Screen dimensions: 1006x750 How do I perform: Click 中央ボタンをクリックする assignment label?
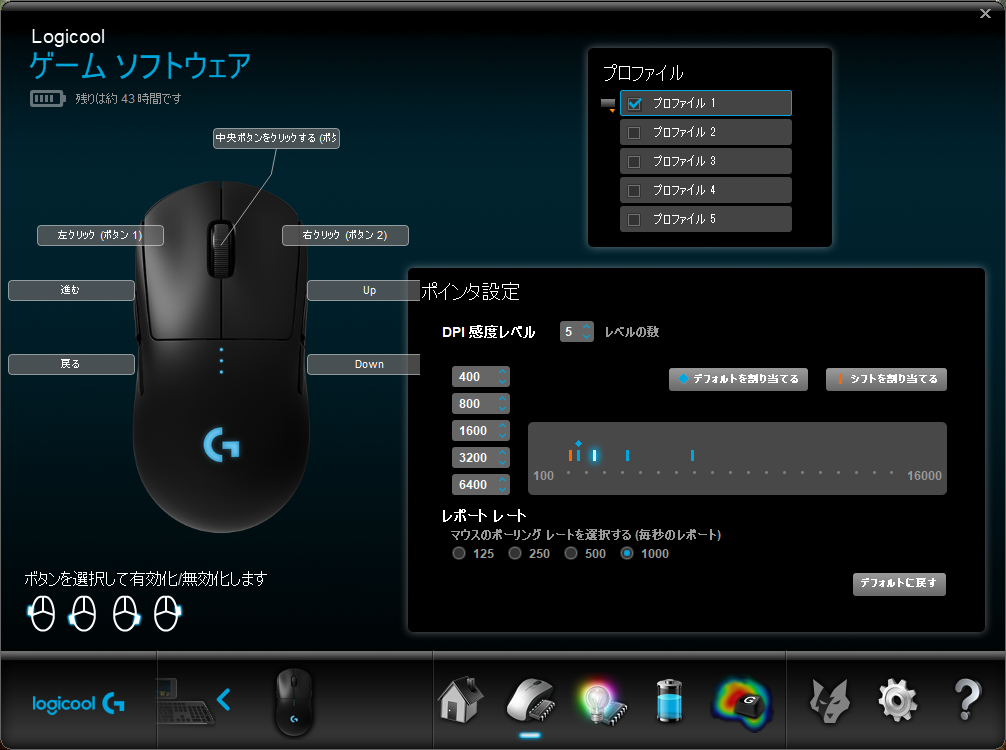(x=276, y=138)
